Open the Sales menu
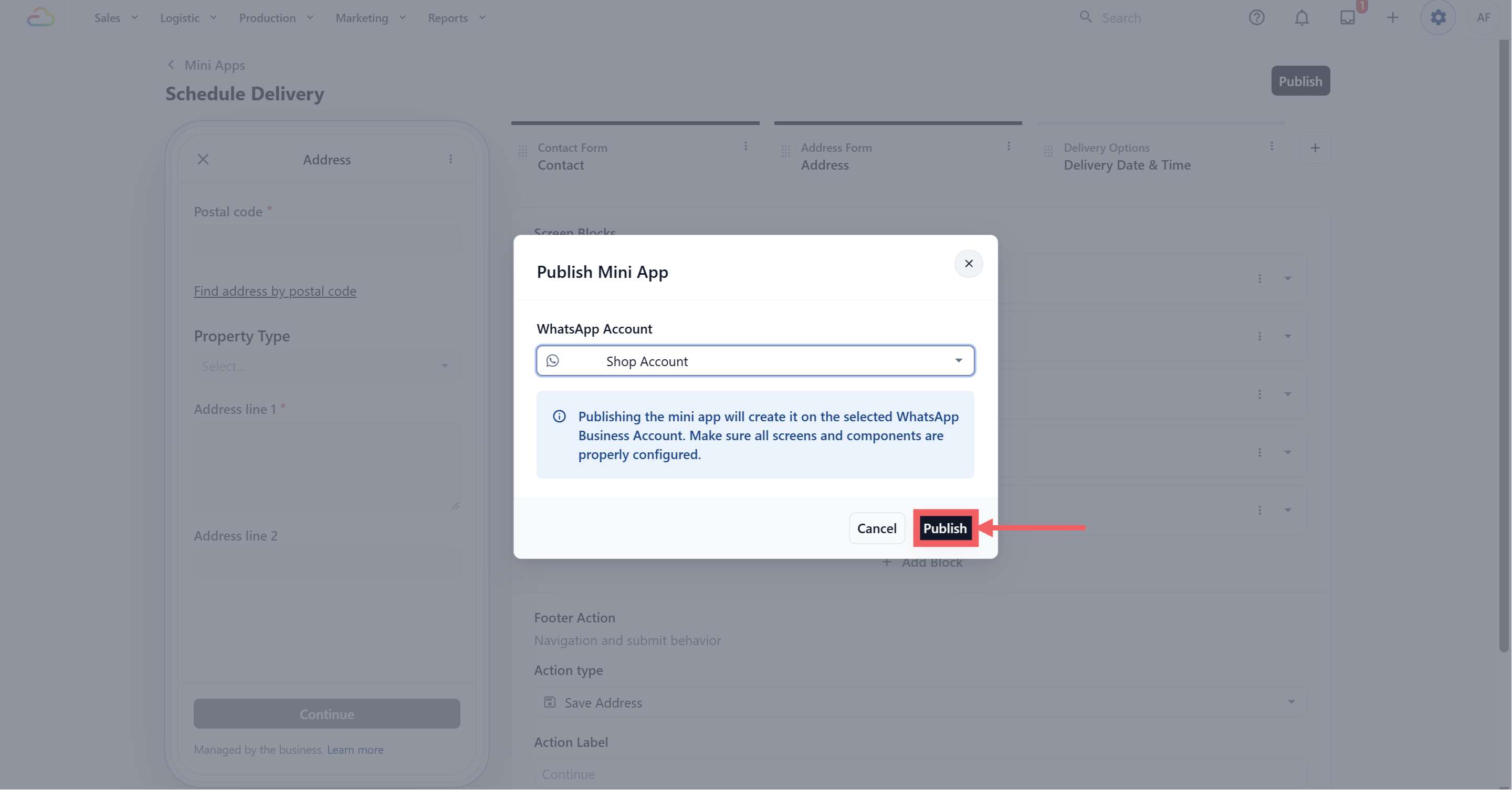This screenshot has height=790, width=1512. [116, 18]
